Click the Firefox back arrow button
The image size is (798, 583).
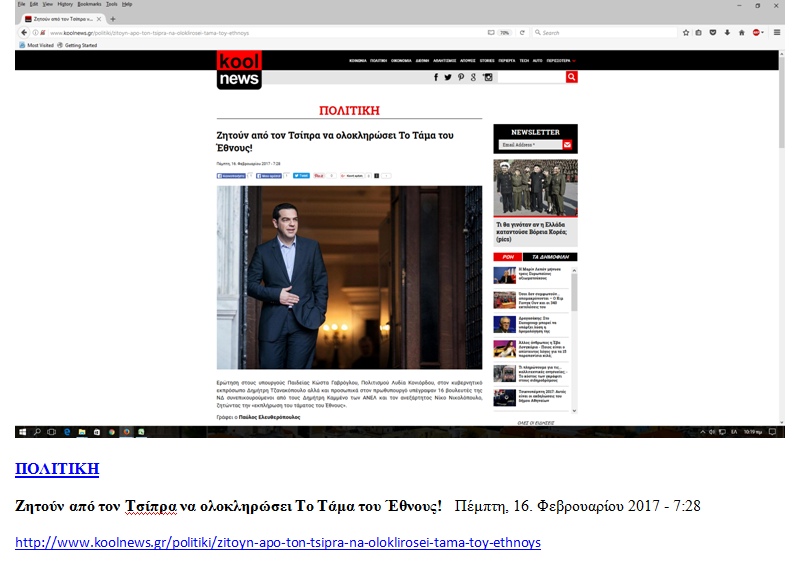pyautogui.click(x=24, y=33)
